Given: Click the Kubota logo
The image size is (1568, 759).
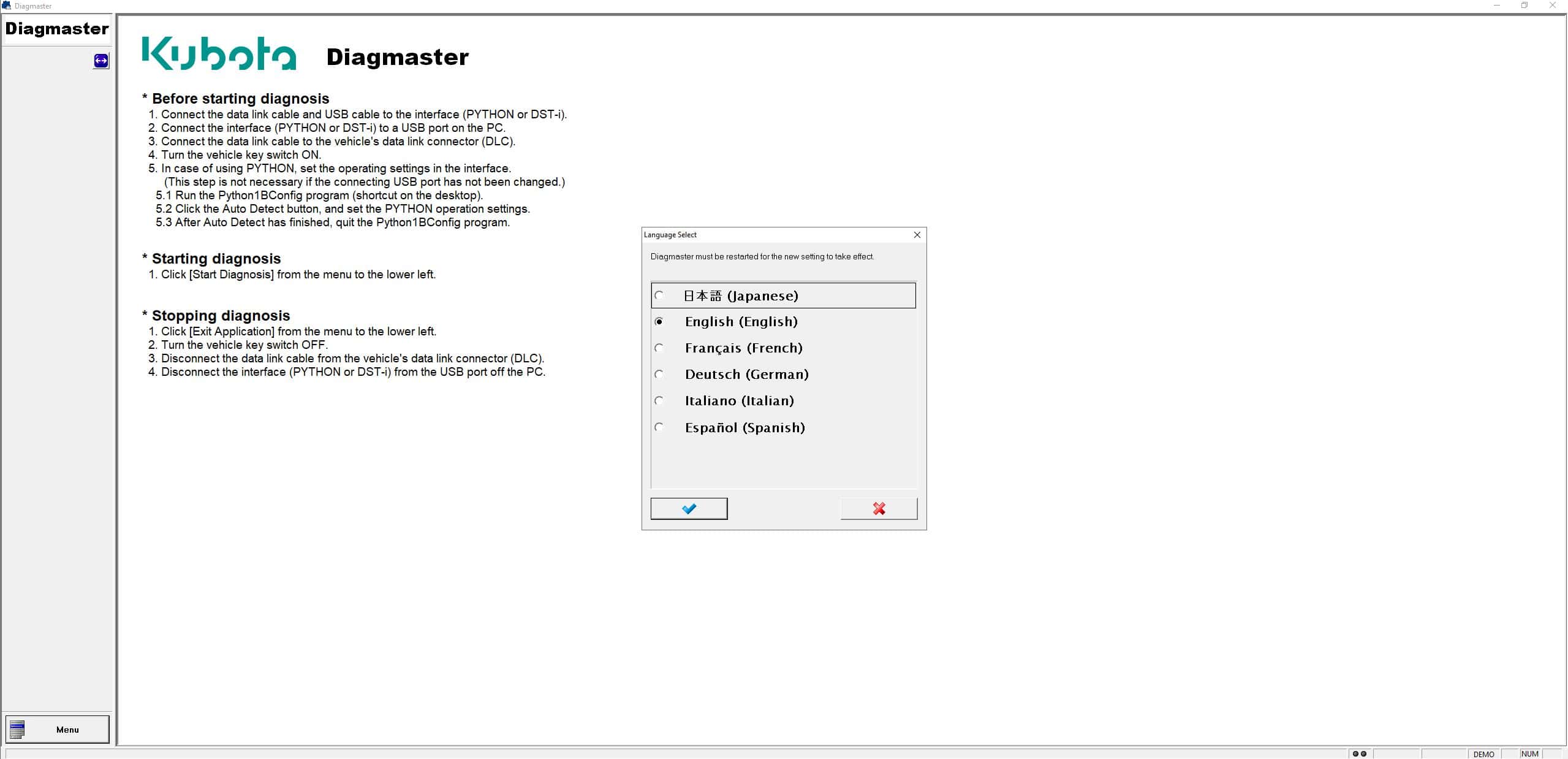Looking at the screenshot, I should [219, 54].
